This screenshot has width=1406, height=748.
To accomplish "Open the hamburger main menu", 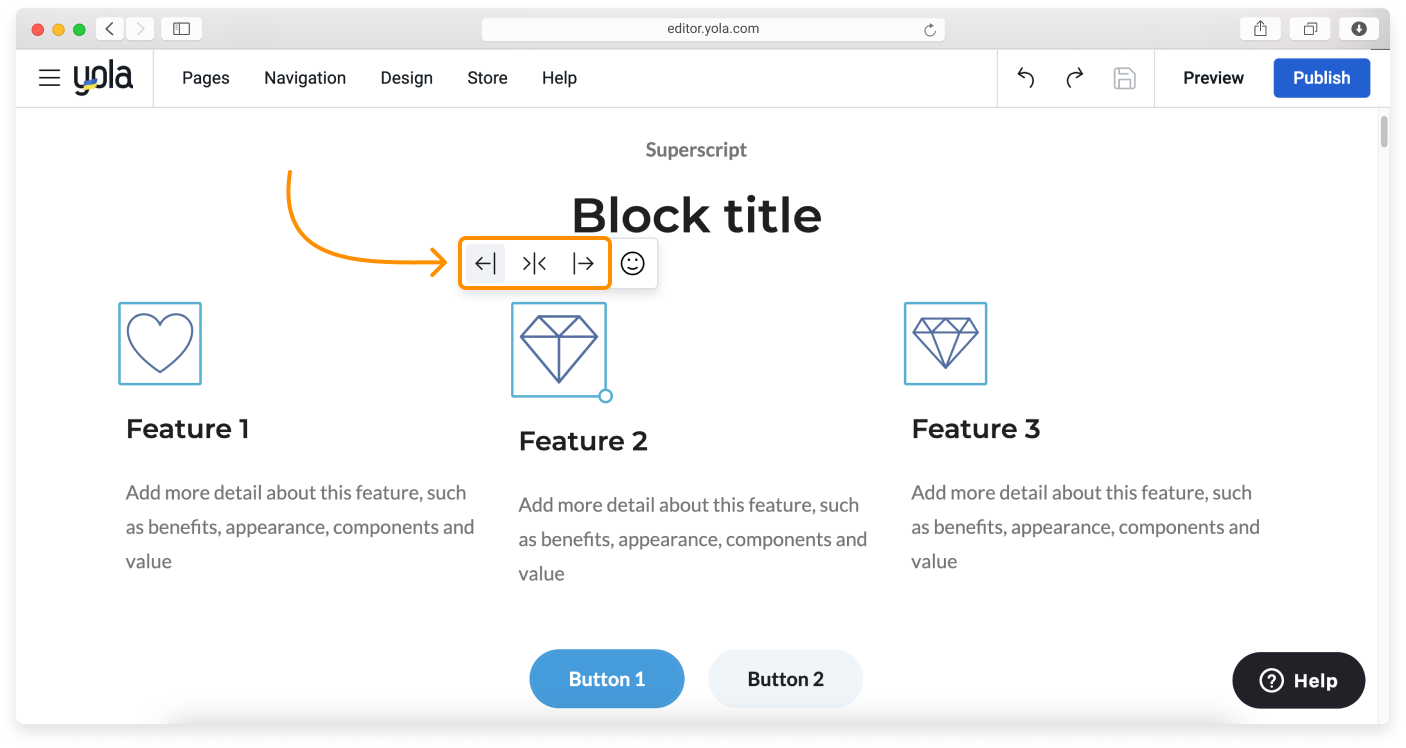I will point(50,78).
